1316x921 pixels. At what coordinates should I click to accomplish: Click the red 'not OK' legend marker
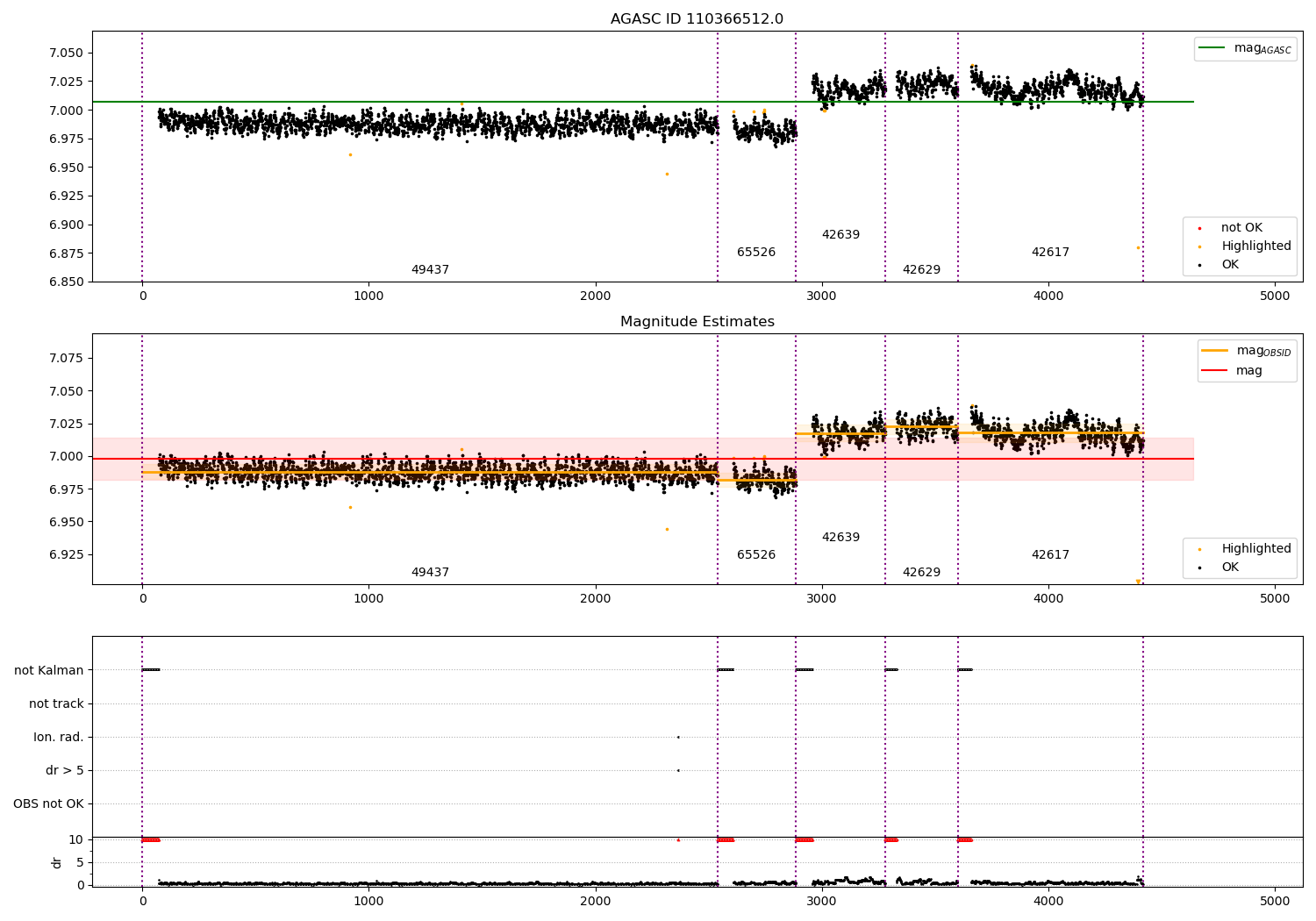pyautogui.click(x=1199, y=228)
